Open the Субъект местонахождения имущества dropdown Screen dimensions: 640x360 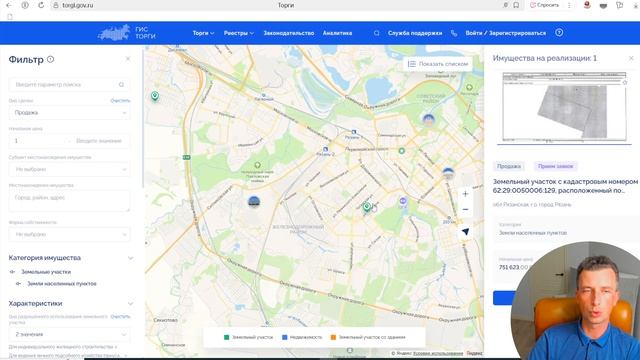pyautogui.click(x=69, y=169)
